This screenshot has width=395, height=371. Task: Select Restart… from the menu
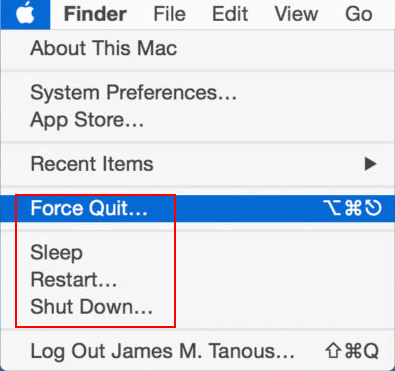[x=197, y=279]
